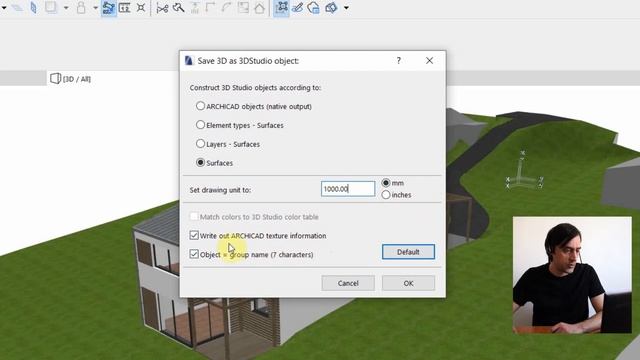Cancel the Save 3D dialog

(348, 283)
